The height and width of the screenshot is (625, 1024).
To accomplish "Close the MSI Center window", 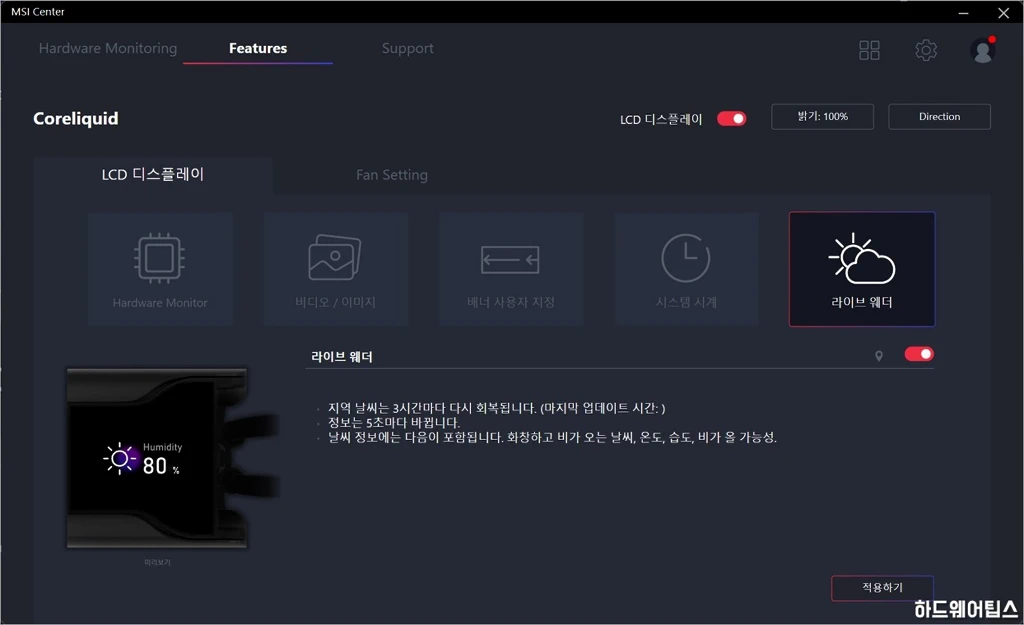I will (x=1004, y=12).
